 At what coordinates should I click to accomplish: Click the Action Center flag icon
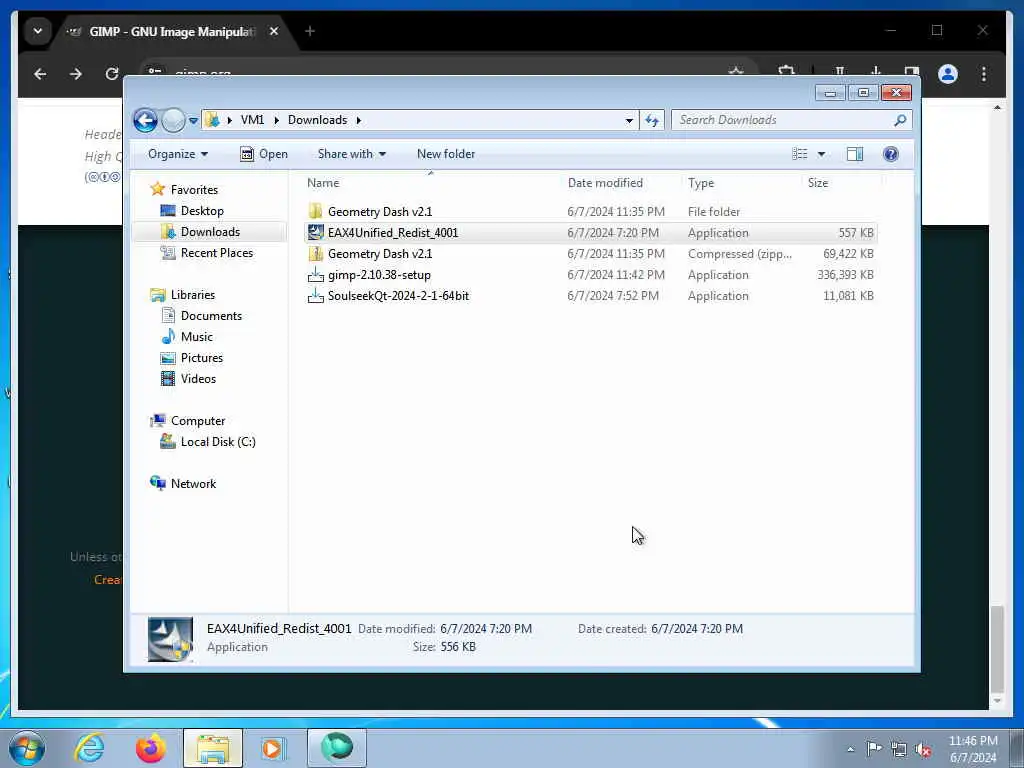(874, 749)
